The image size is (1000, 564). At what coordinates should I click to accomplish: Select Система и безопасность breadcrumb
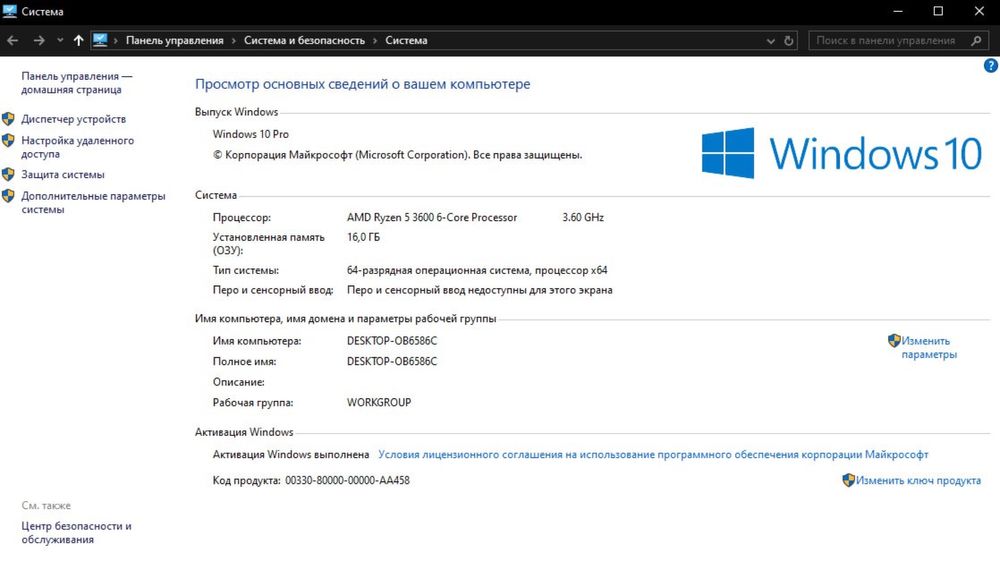[307, 41]
